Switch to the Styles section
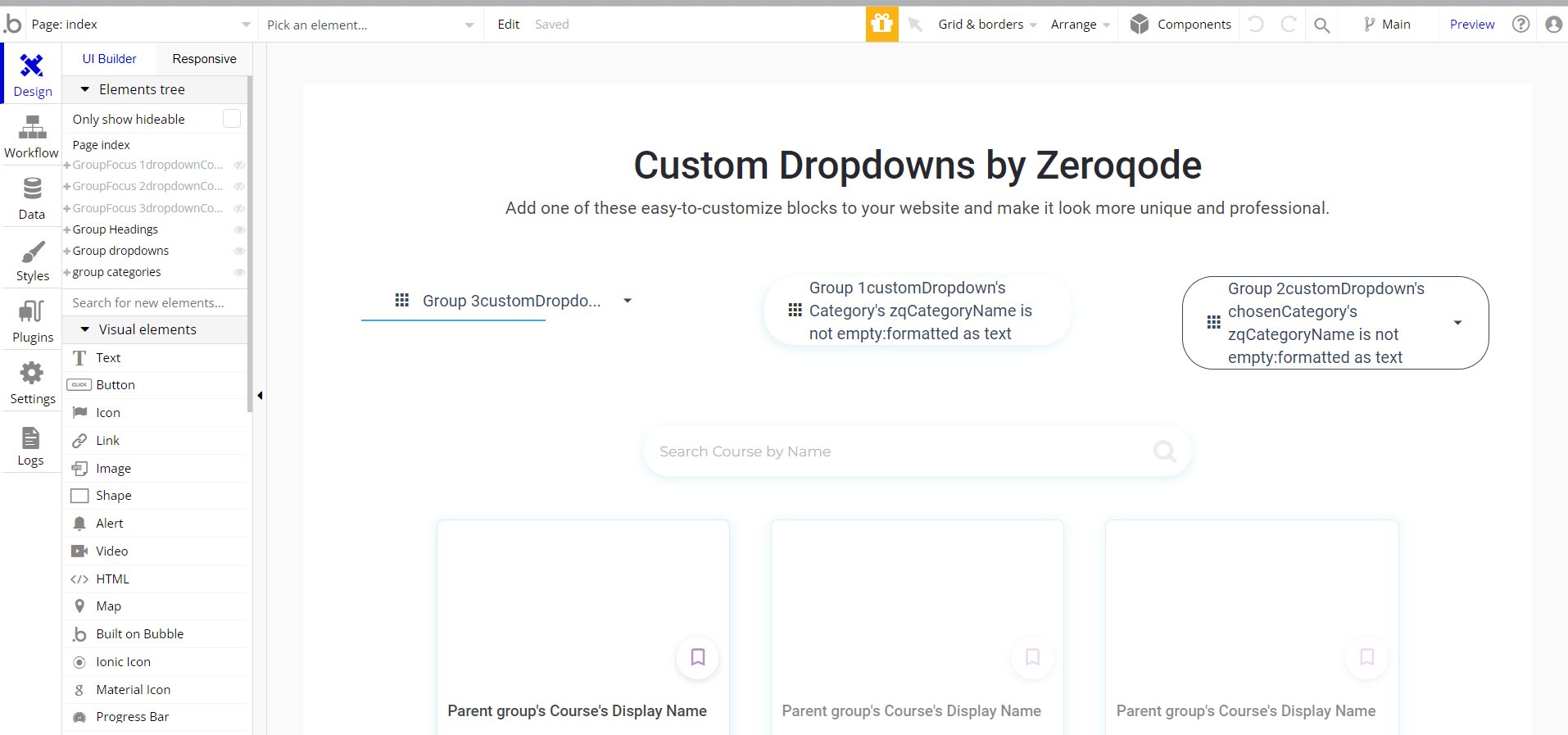This screenshot has width=1568, height=735. click(32, 259)
